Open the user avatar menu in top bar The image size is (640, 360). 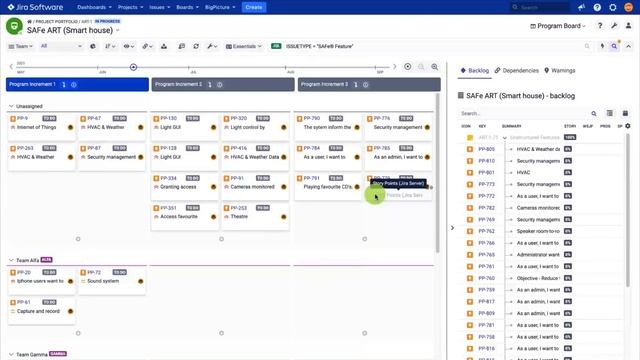(629, 7)
